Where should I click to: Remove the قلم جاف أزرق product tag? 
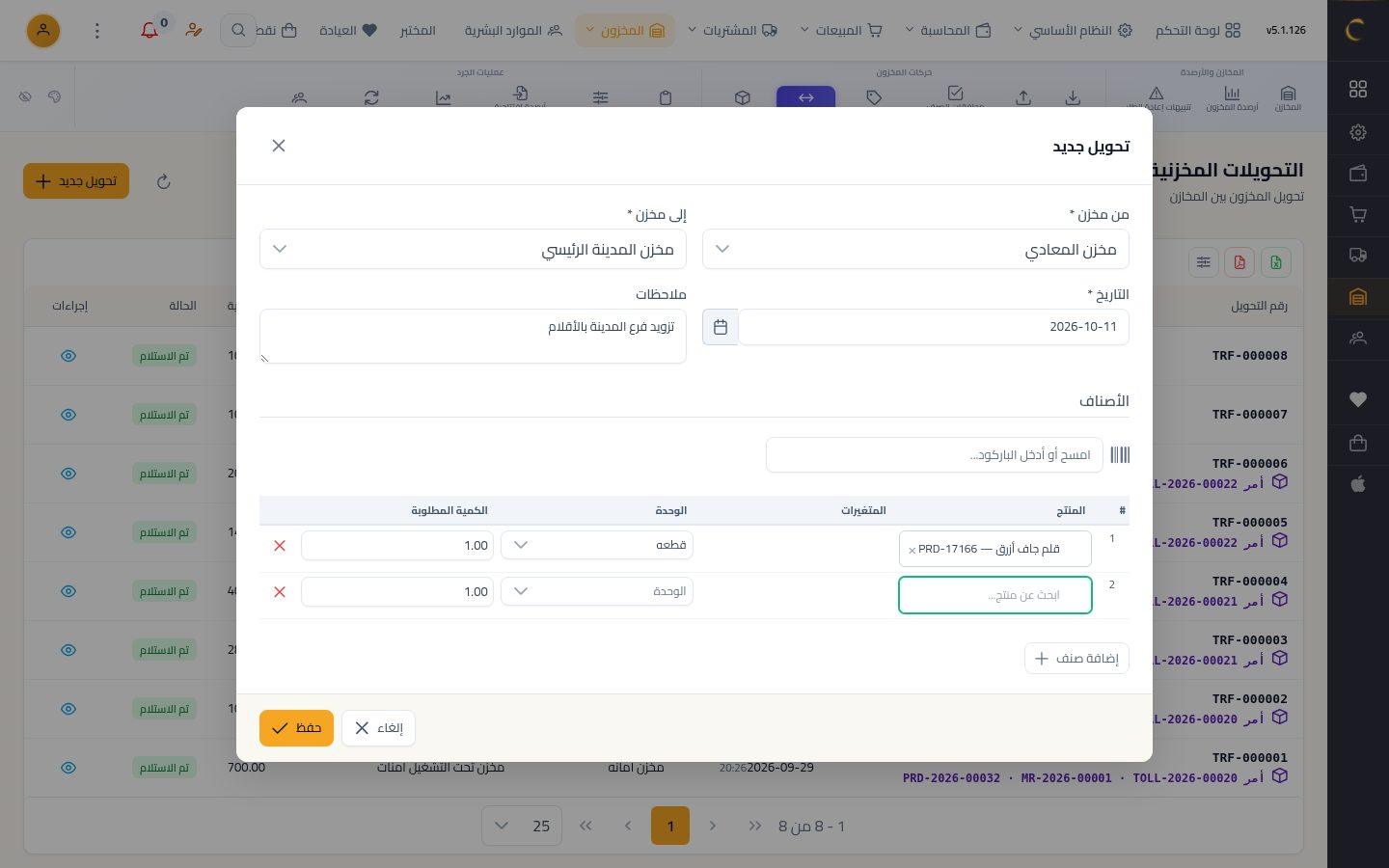(x=912, y=551)
